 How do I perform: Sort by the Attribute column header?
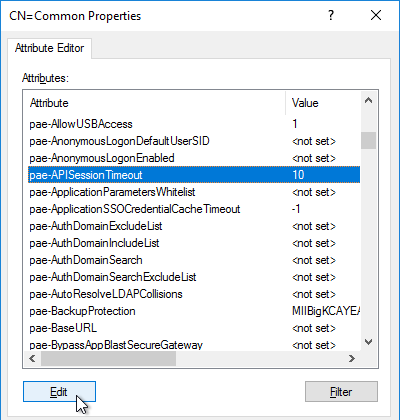(155, 103)
